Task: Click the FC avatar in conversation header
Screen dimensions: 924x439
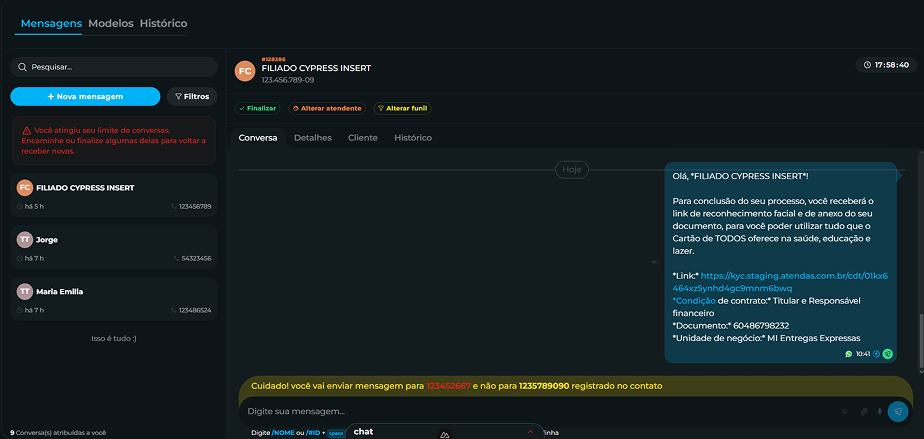Action: pyautogui.click(x=245, y=71)
